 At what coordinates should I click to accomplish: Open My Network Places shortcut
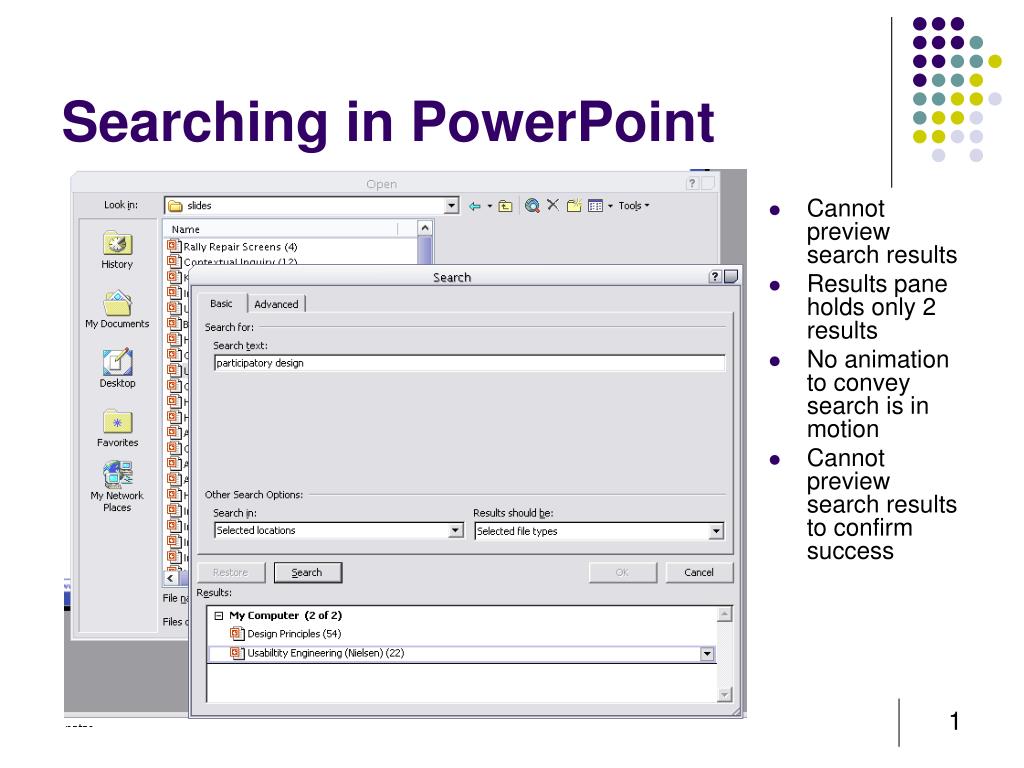(x=117, y=487)
